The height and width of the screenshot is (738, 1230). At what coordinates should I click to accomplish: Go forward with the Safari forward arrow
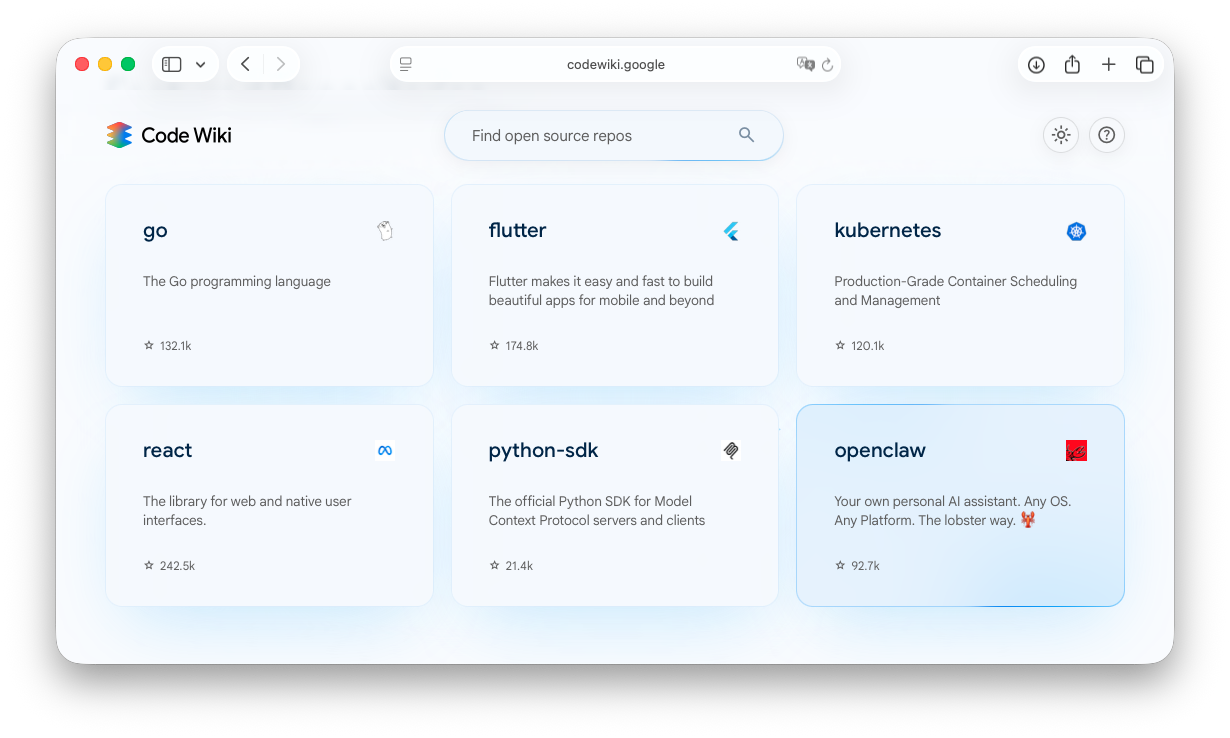click(x=281, y=64)
